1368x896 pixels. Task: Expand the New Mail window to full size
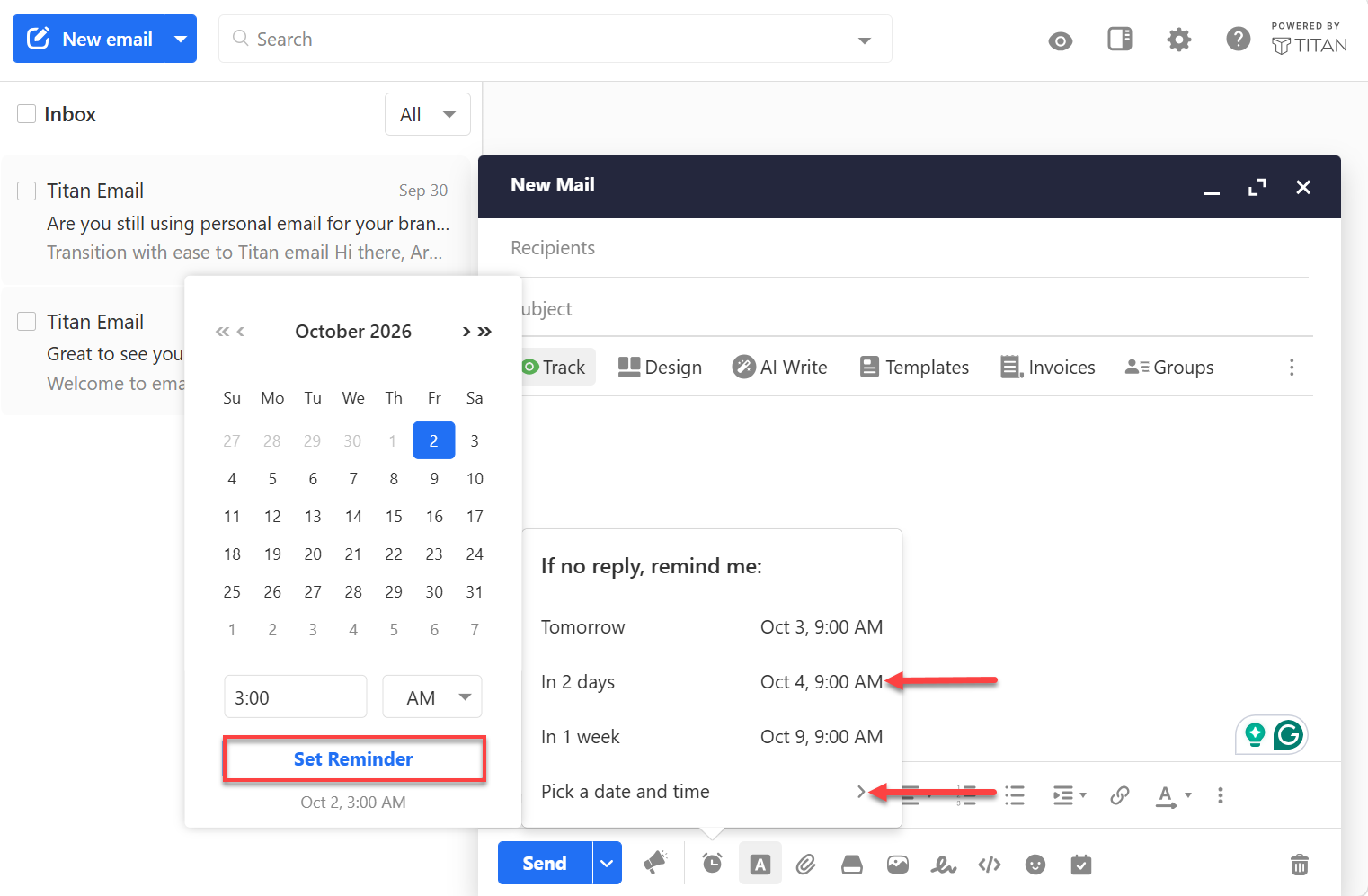coord(1257,187)
